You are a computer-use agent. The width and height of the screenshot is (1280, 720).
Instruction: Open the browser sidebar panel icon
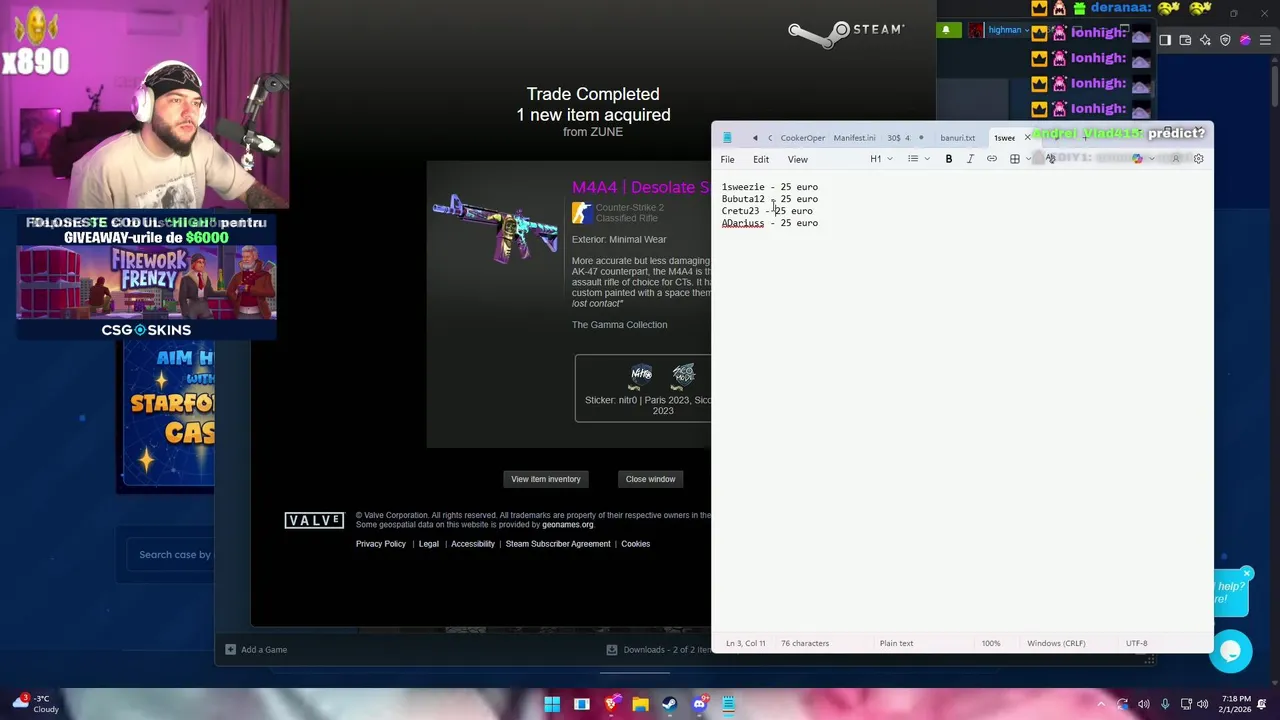(1165, 40)
